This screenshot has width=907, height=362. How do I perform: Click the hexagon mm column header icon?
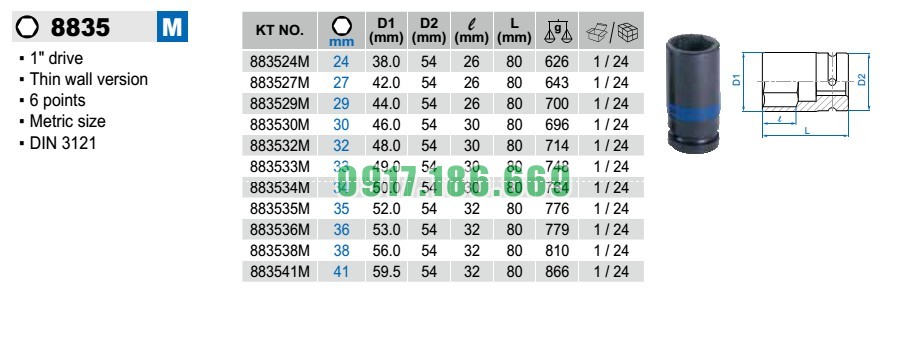(x=341, y=25)
